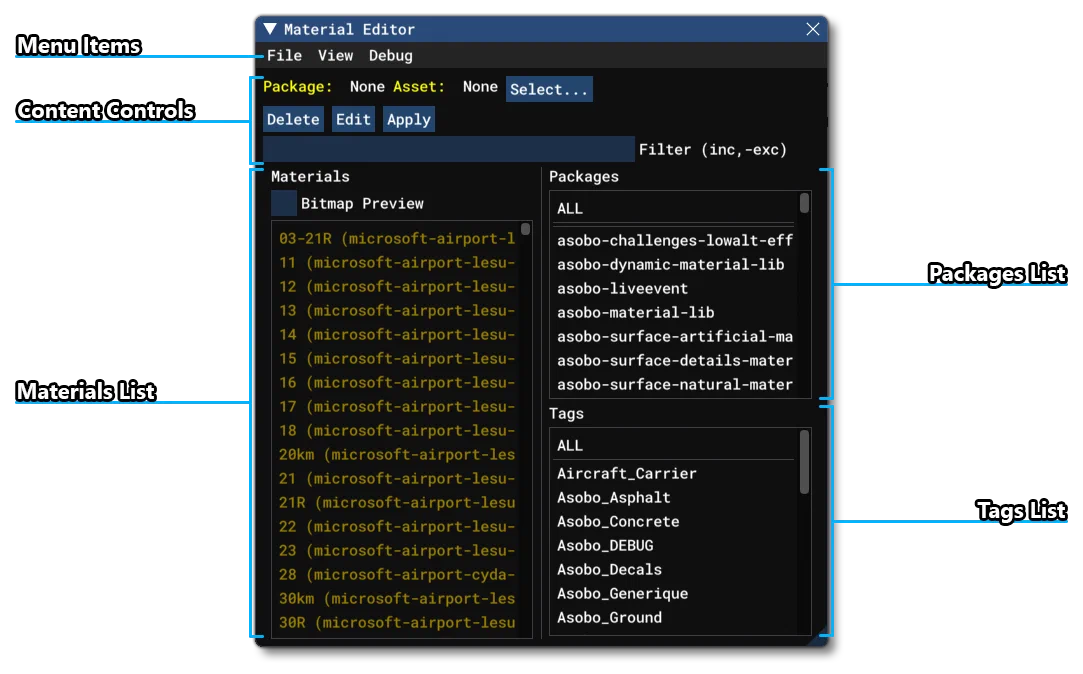Click the Tags list scrollbar thumb
1083x674 pixels.
804,462
